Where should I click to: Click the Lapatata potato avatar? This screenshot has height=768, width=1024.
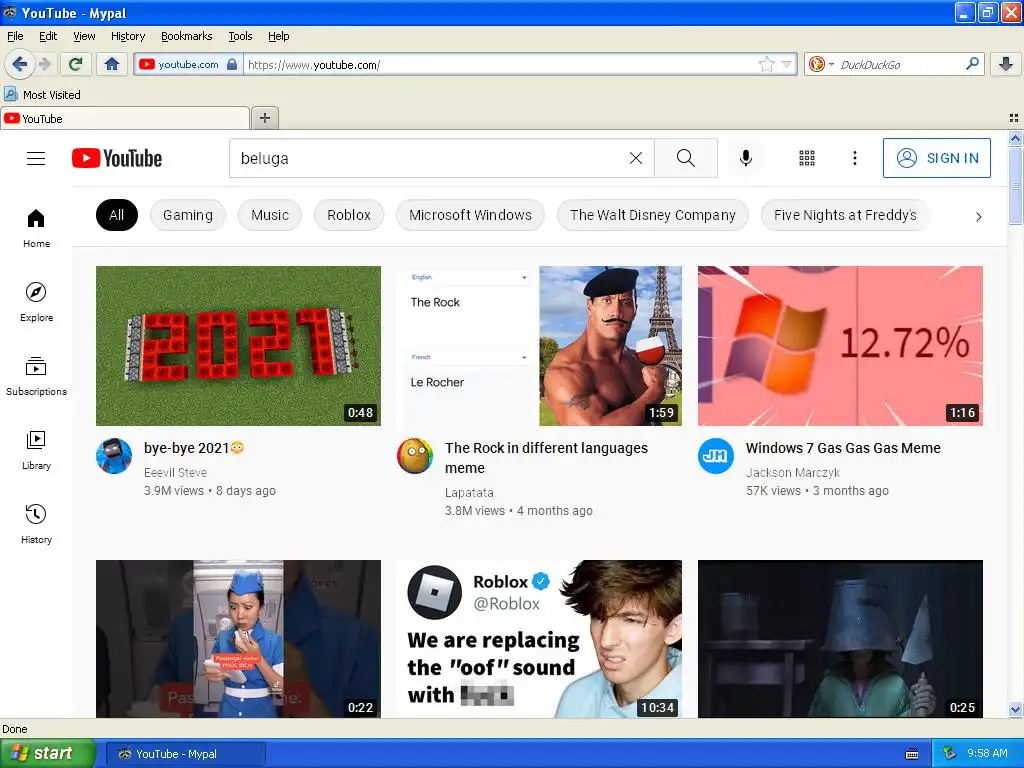click(415, 456)
